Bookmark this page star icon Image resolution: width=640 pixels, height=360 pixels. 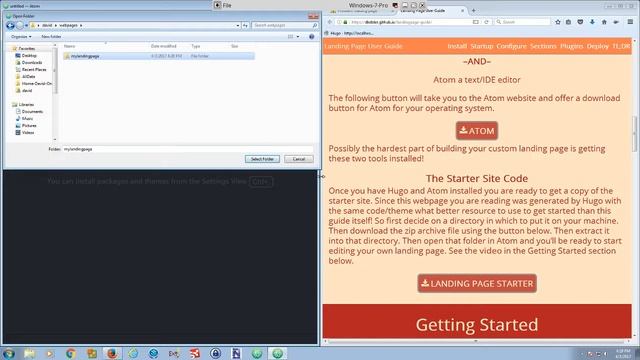click(558, 22)
